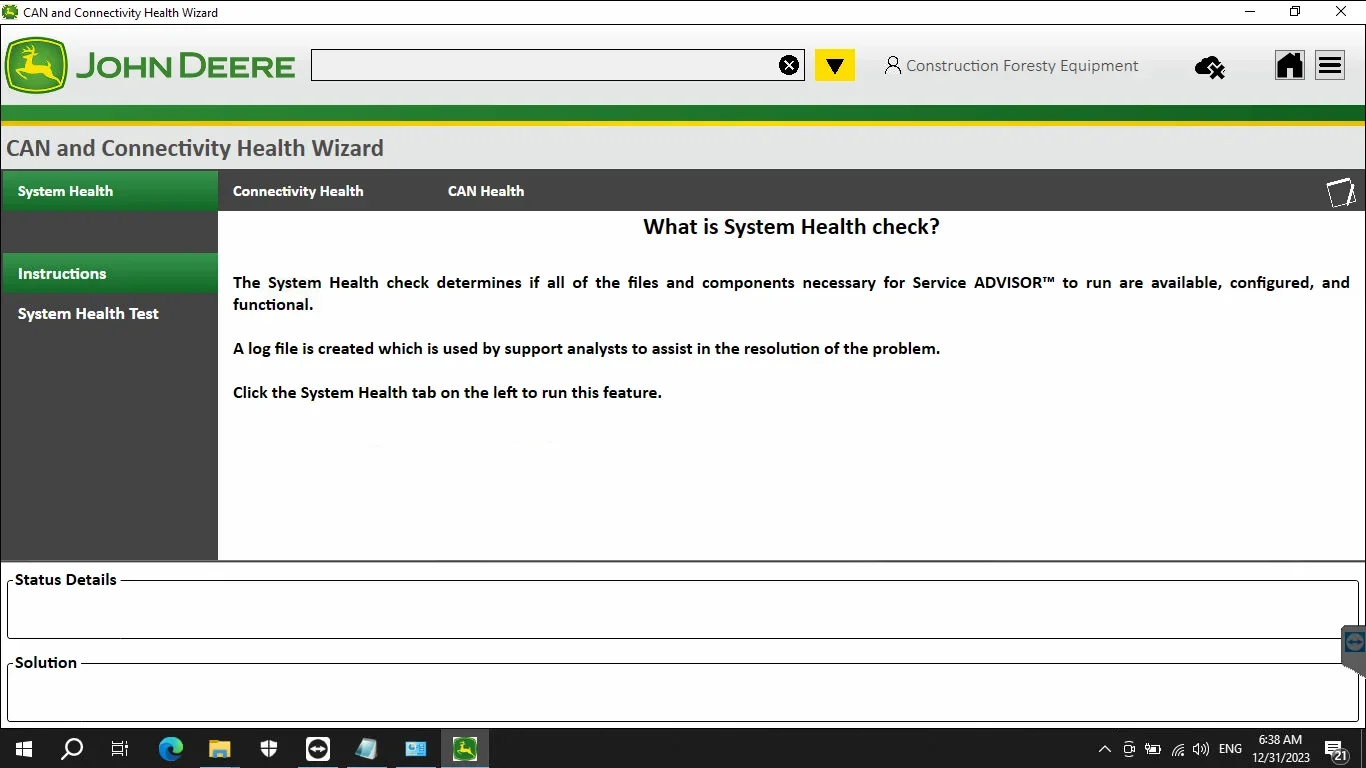Screen dimensions: 1366x768
Task: Click the 'Solution' label
Action: pos(46,663)
